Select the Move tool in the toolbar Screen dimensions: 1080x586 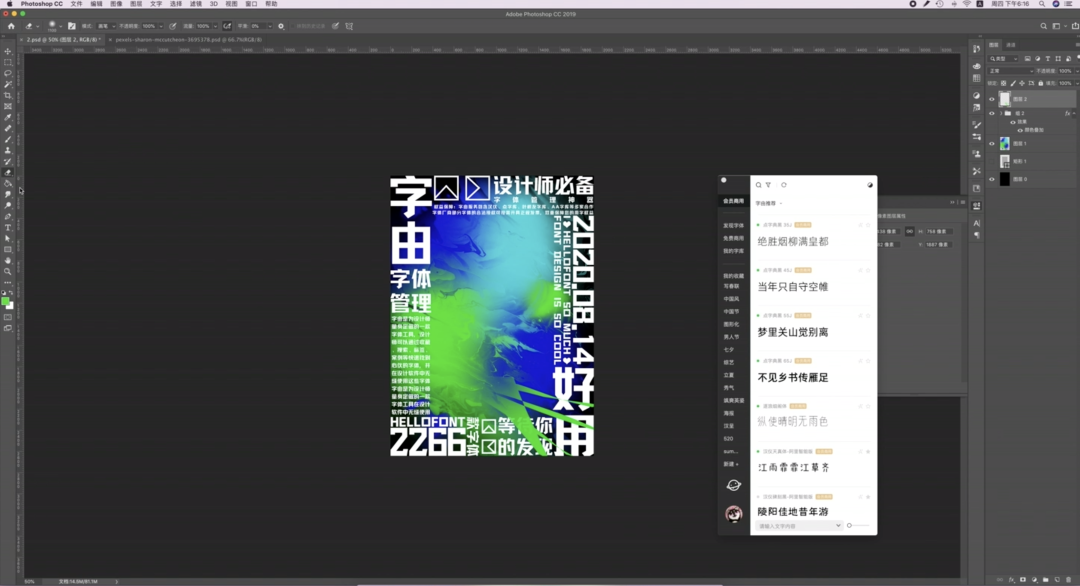pyautogui.click(x=8, y=51)
